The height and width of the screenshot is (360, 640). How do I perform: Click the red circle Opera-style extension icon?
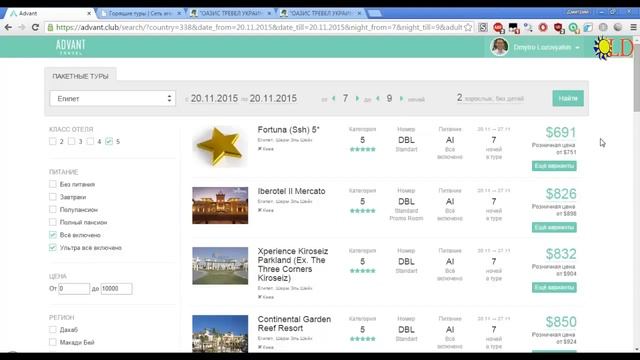click(543, 27)
